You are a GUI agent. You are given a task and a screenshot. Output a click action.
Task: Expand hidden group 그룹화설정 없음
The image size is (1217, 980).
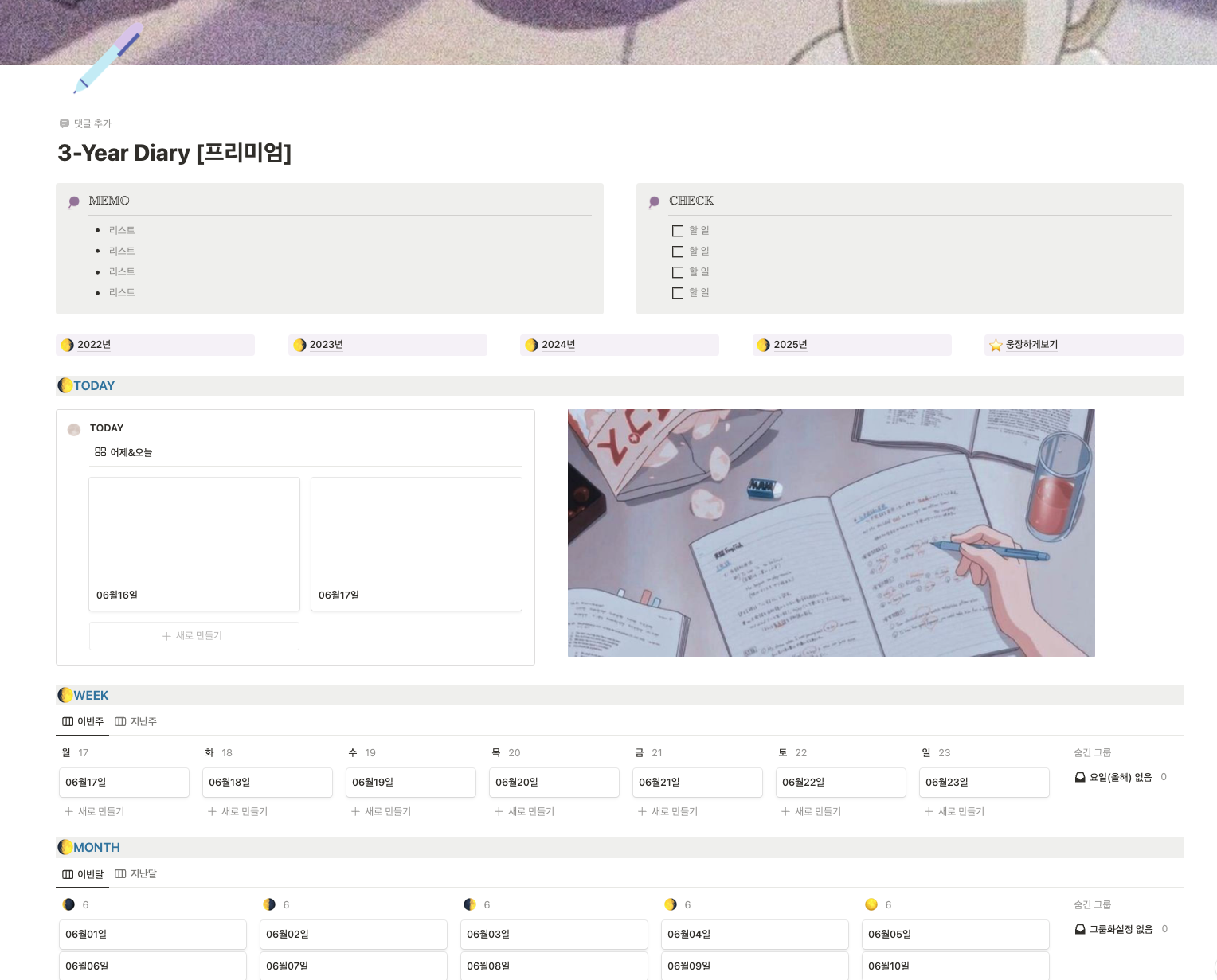click(x=1121, y=929)
